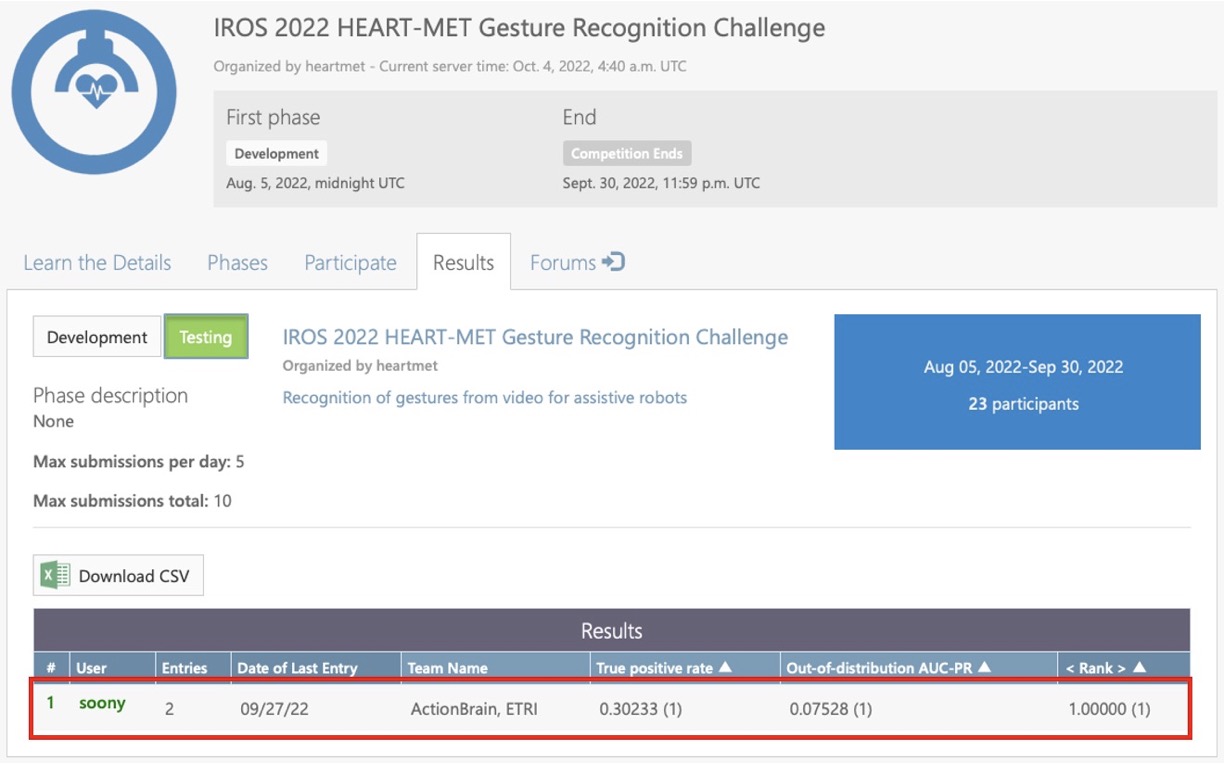Sort by Rank column arrow

[1140, 667]
